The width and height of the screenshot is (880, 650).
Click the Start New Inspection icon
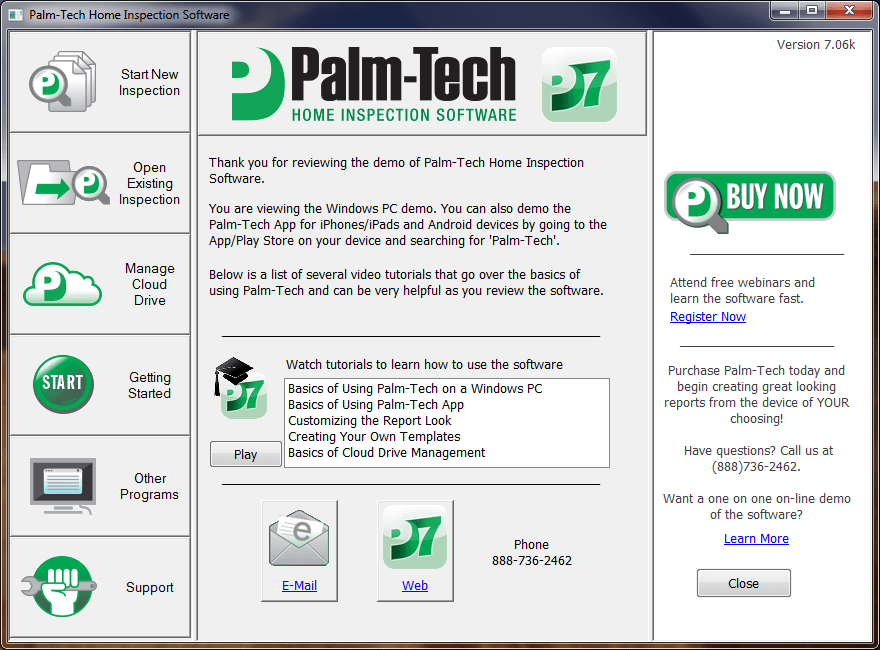[x=62, y=82]
